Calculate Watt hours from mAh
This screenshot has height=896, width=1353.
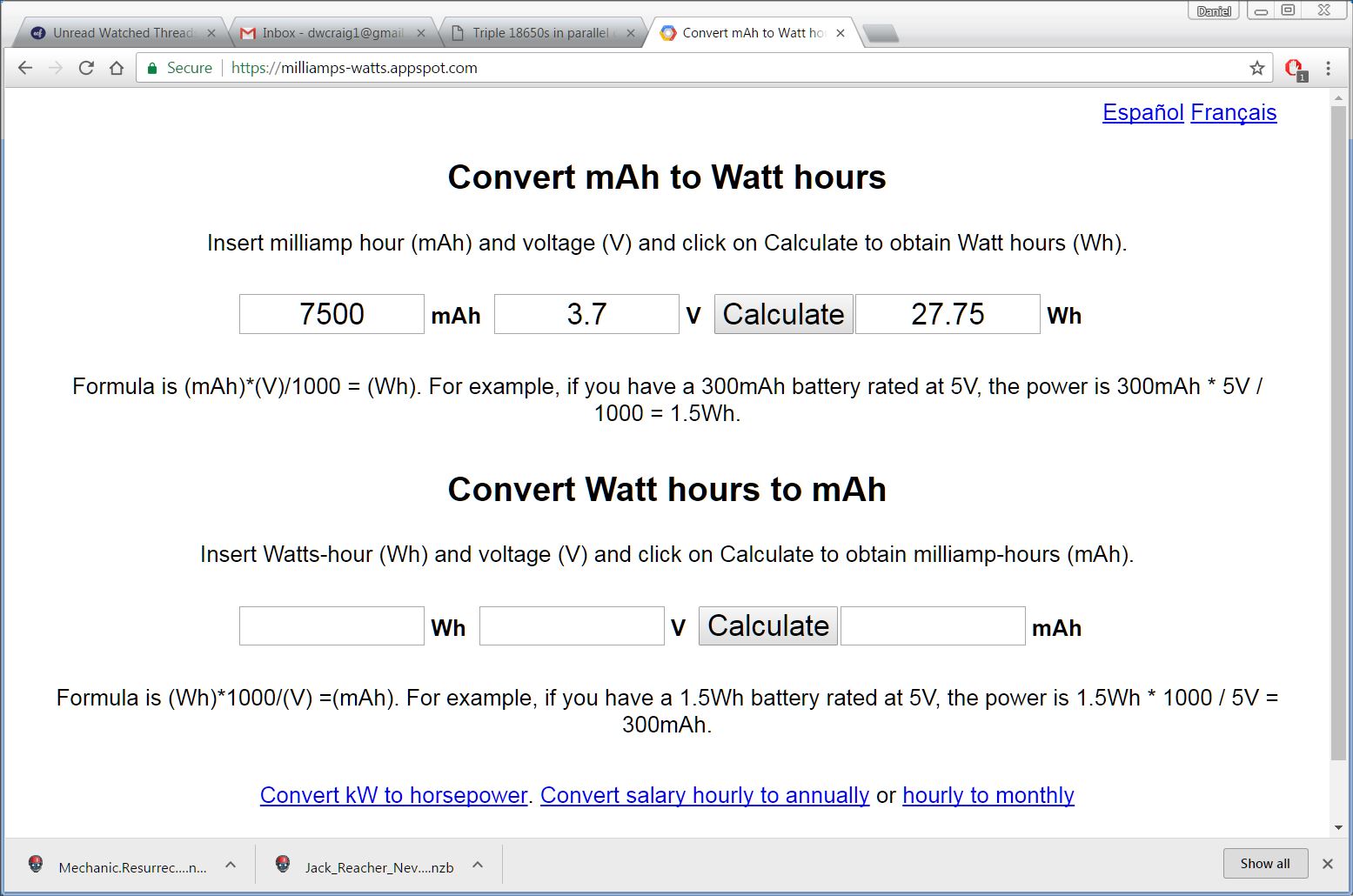(x=783, y=314)
